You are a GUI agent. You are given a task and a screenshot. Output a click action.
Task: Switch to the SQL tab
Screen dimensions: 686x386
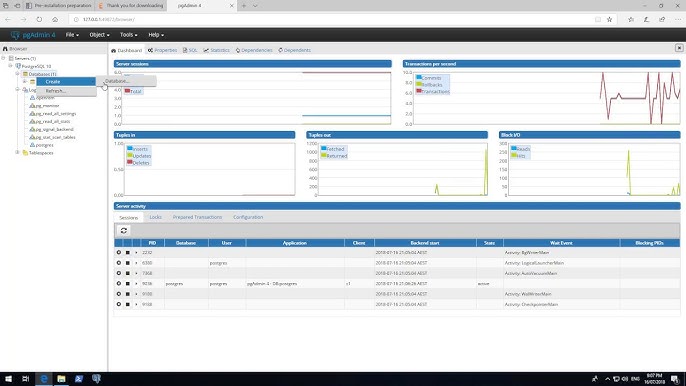click(190, 50)
